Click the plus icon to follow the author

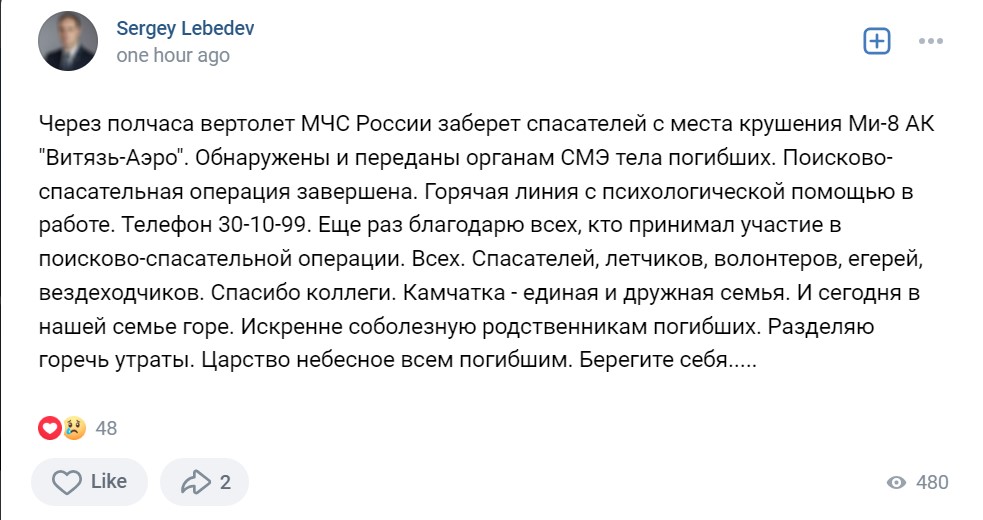click(876, 41)
